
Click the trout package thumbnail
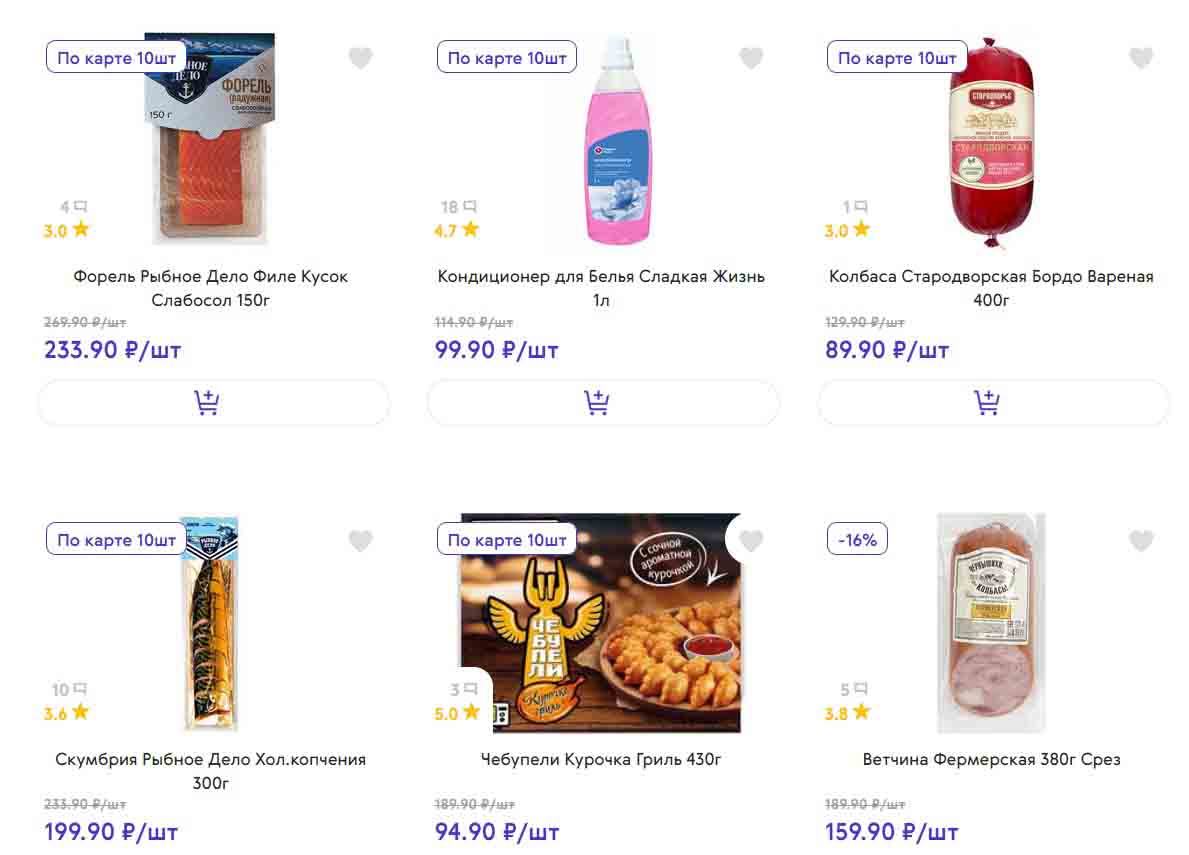210,140
